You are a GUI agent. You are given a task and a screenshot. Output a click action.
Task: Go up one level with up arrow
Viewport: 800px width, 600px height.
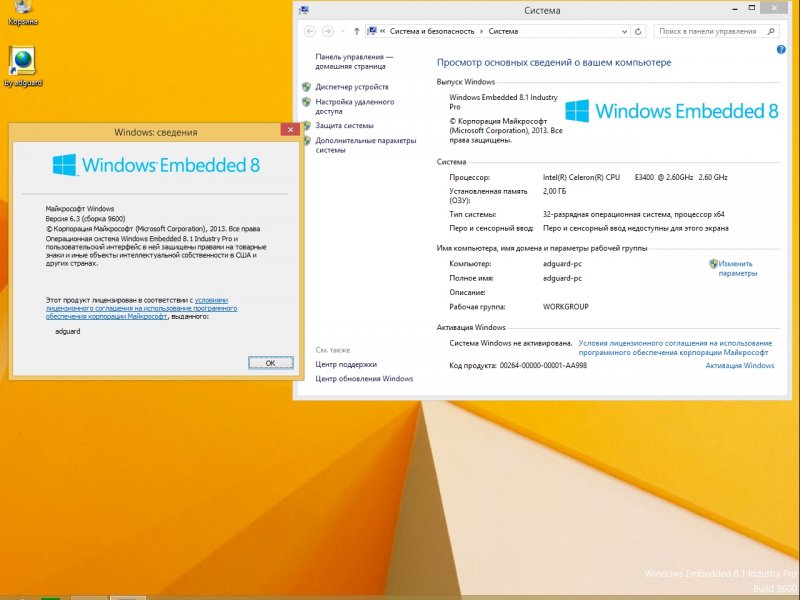tap(357, 32)
